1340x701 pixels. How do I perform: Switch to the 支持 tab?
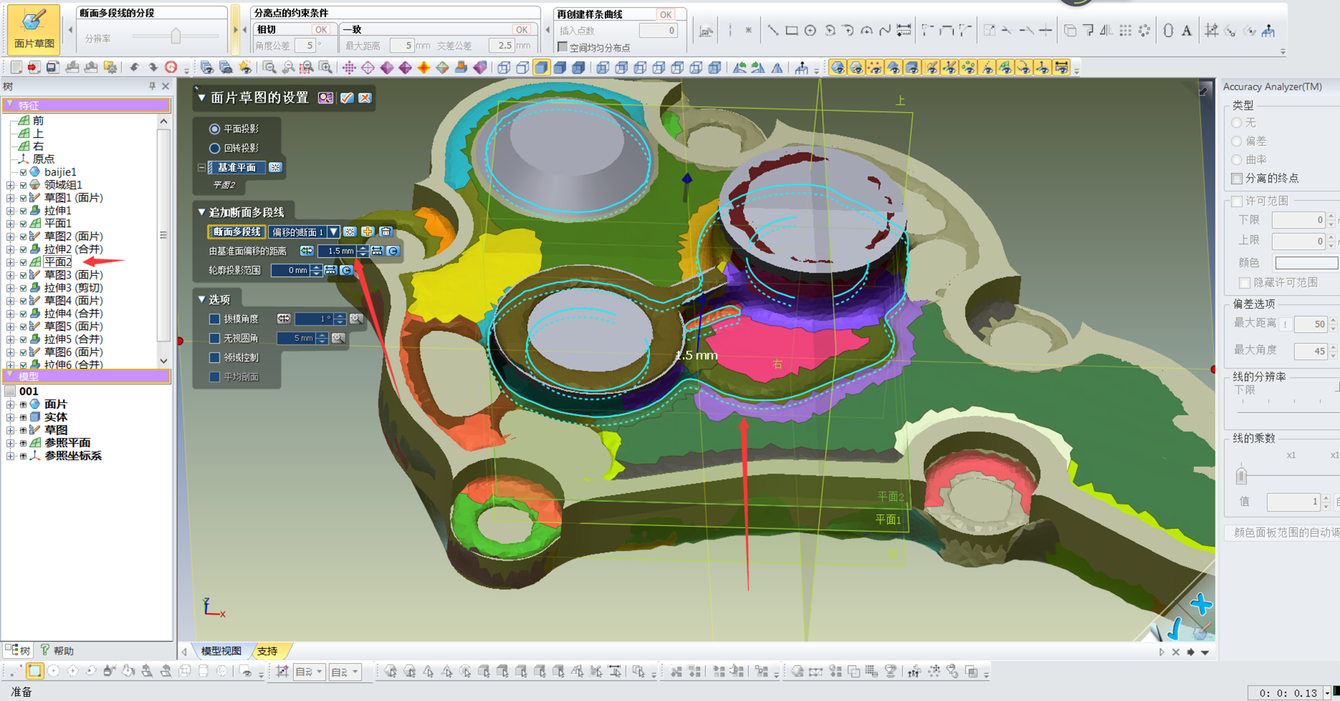pos(267,651)
